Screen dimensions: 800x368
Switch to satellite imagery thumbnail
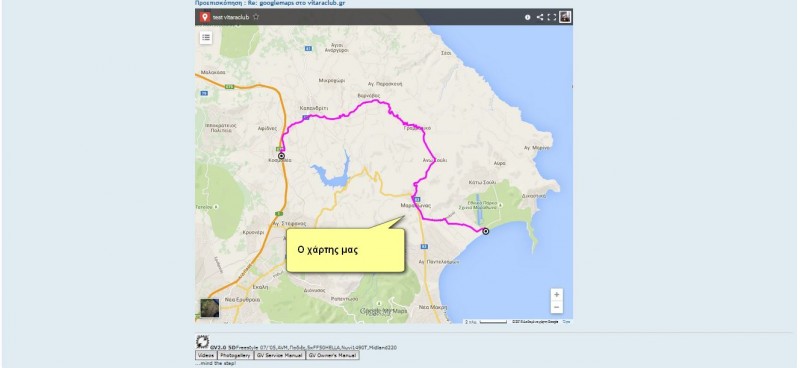coord(209,308)
